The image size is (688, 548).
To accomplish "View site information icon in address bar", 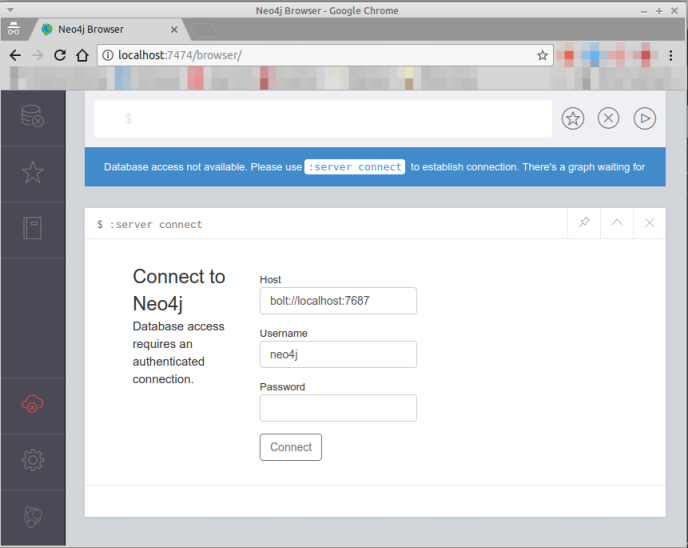I will pos(108,55).
